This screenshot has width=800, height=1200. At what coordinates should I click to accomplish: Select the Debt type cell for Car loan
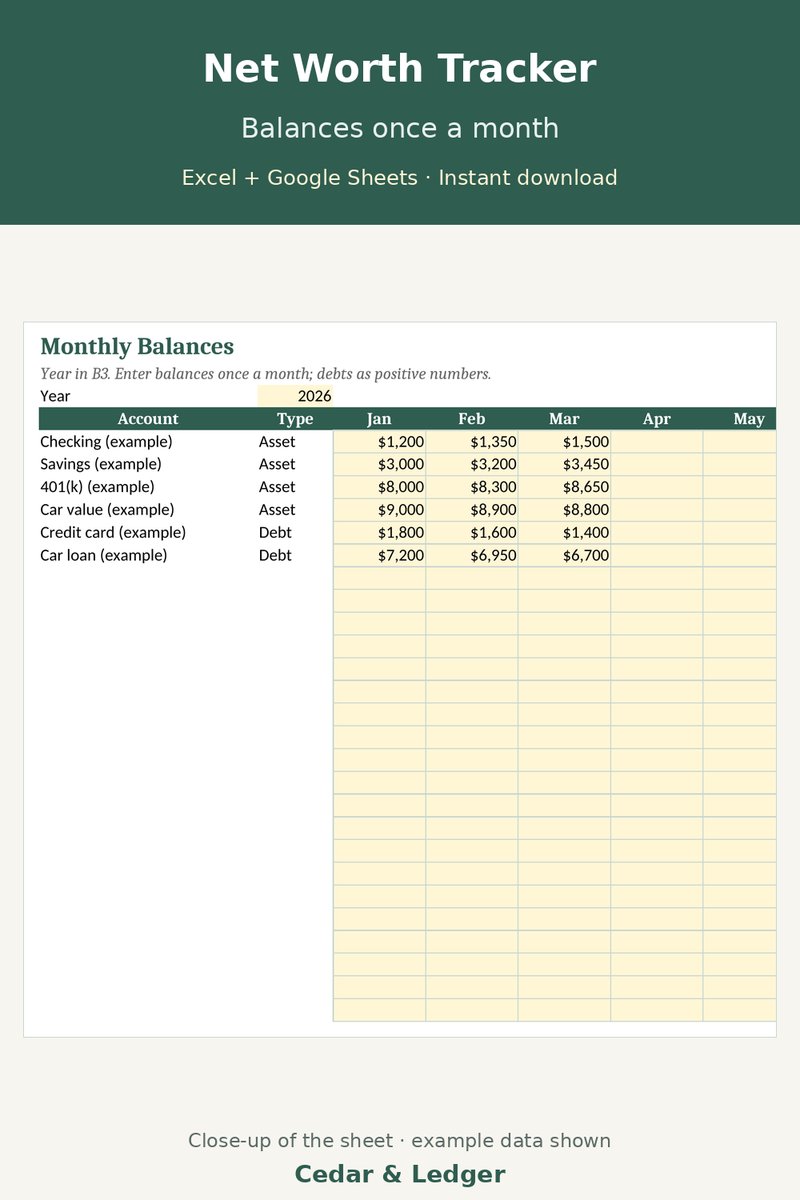point(295,555)
